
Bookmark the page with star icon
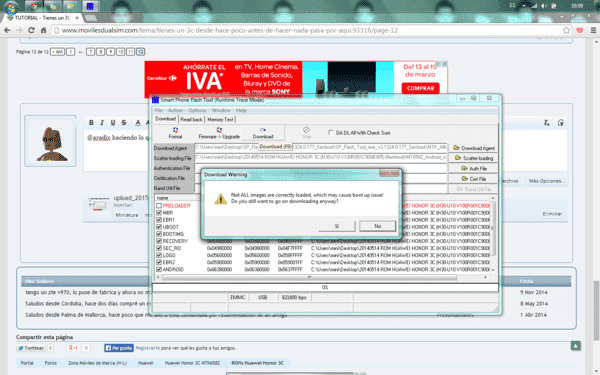click(566, 30)
